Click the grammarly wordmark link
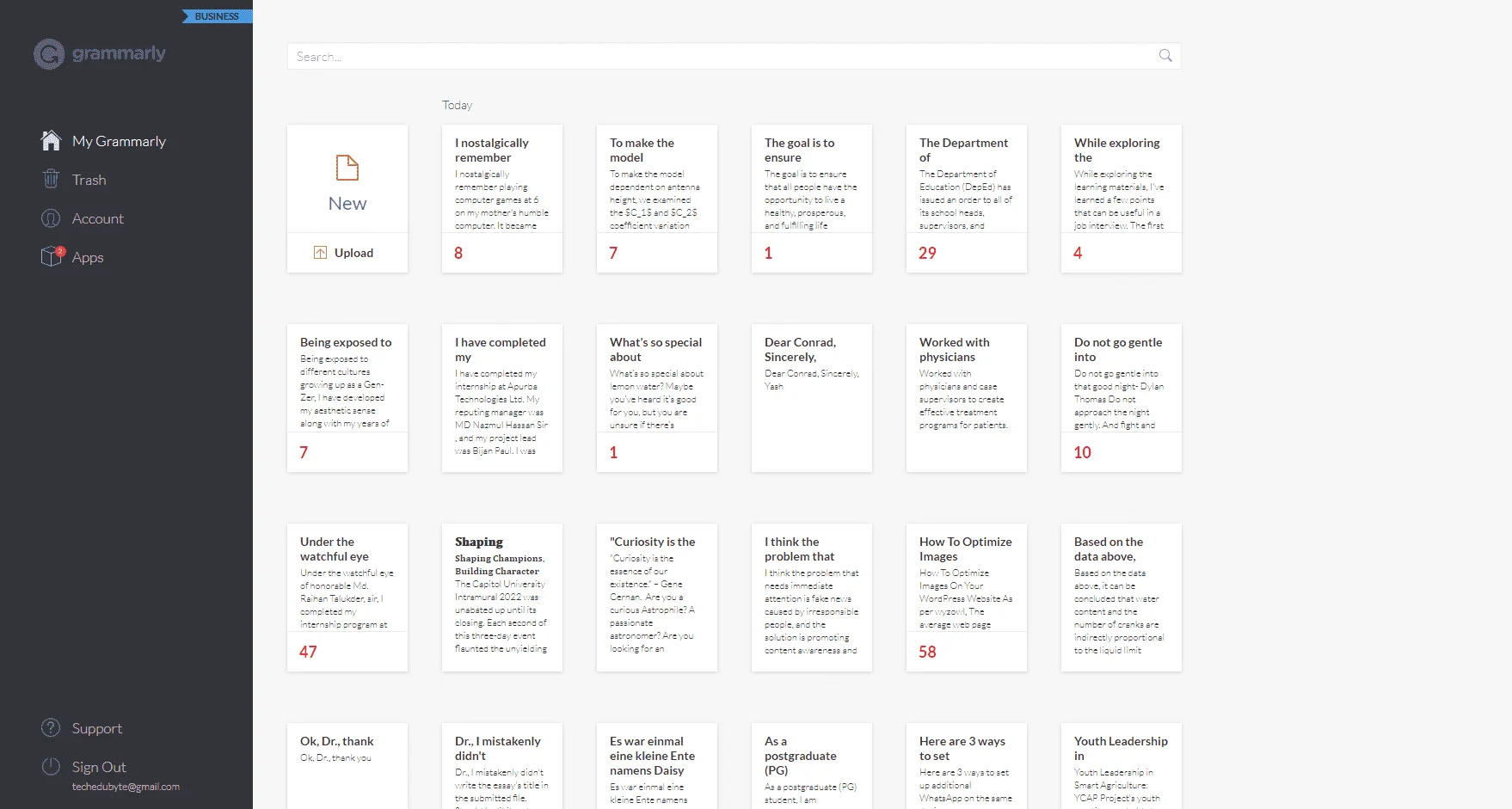Viewport: 1512px width, 809px height. 119,53
